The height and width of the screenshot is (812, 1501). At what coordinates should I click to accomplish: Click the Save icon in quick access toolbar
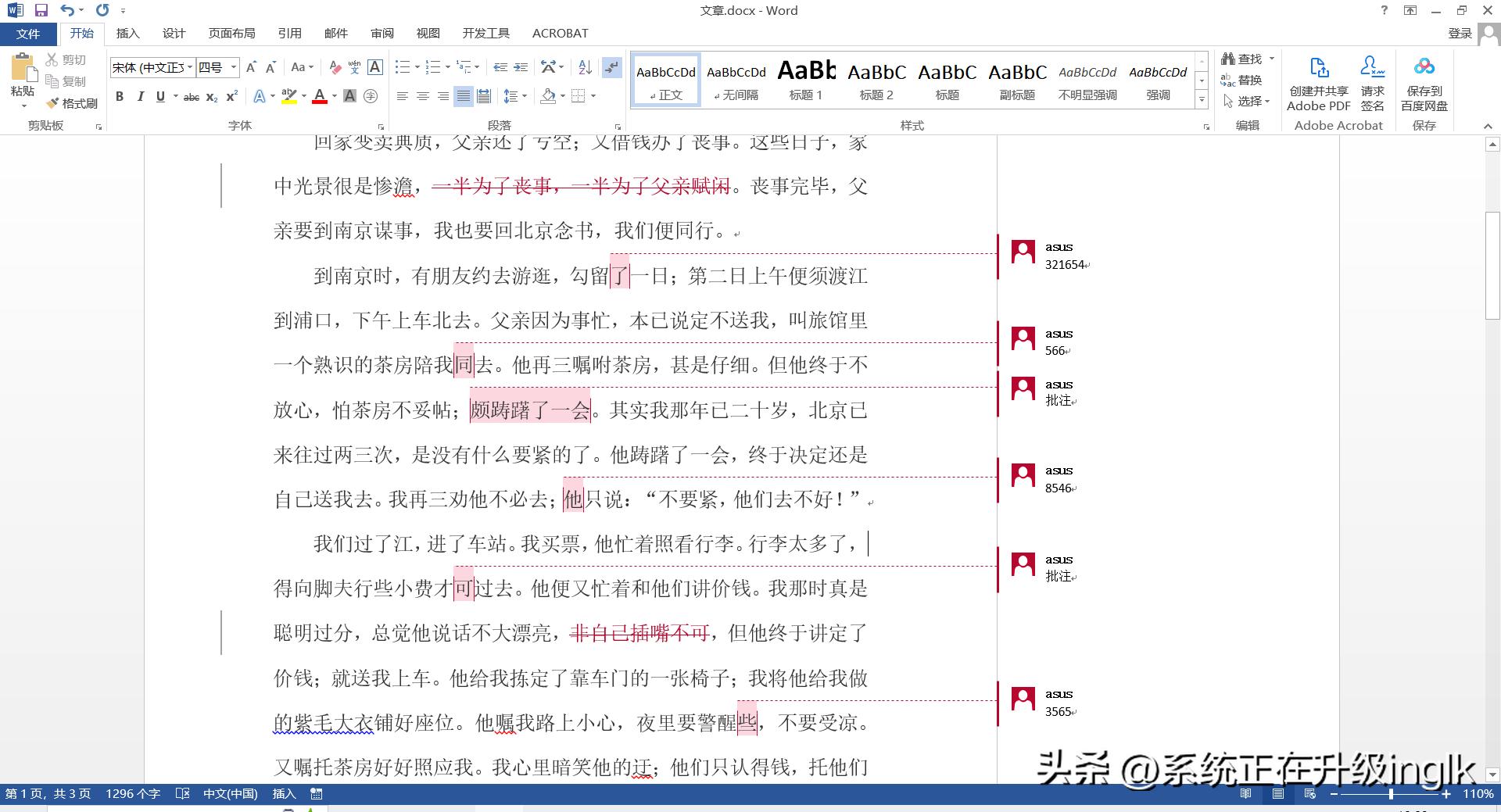click(41, 10)
